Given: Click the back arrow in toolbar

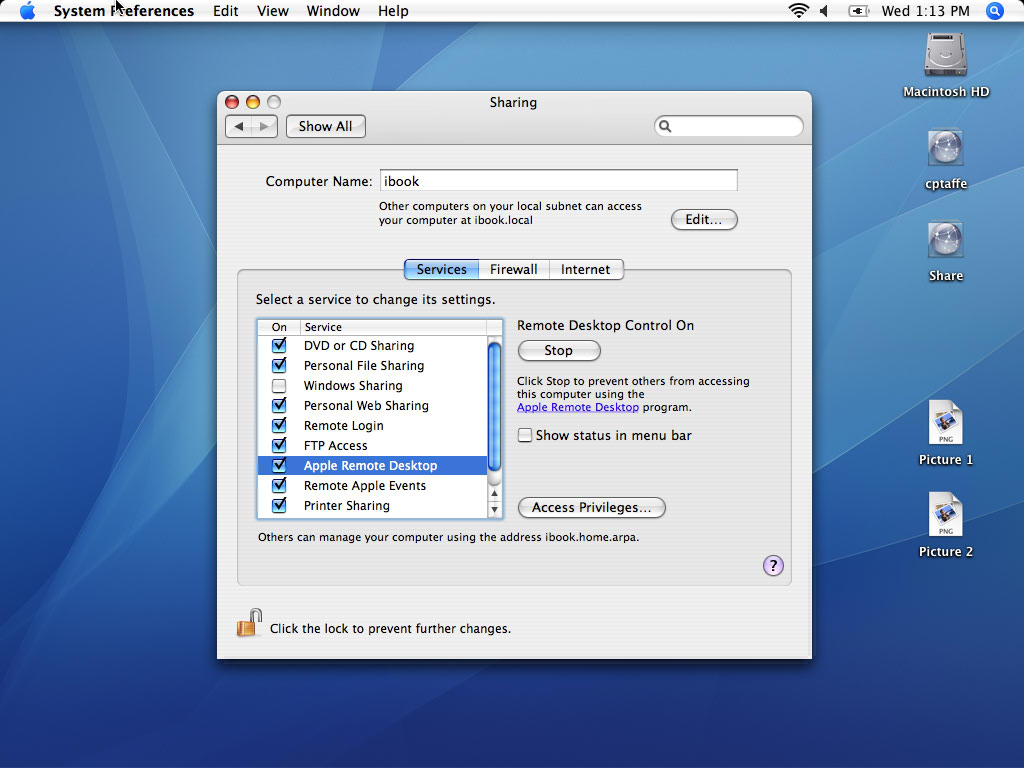Looking at the screenshot, I should [x=239, y=127].
